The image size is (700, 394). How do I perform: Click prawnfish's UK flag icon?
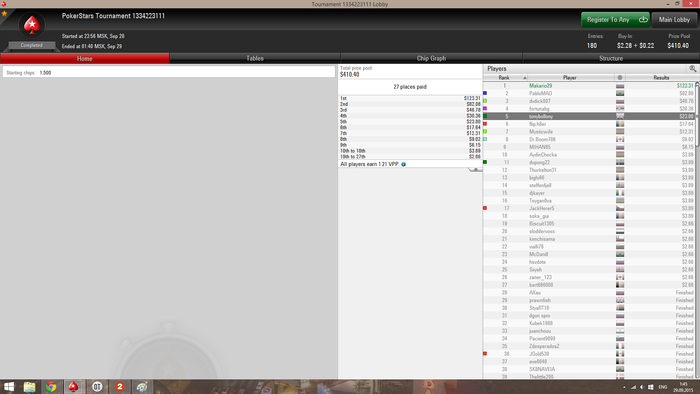(620, 300)
